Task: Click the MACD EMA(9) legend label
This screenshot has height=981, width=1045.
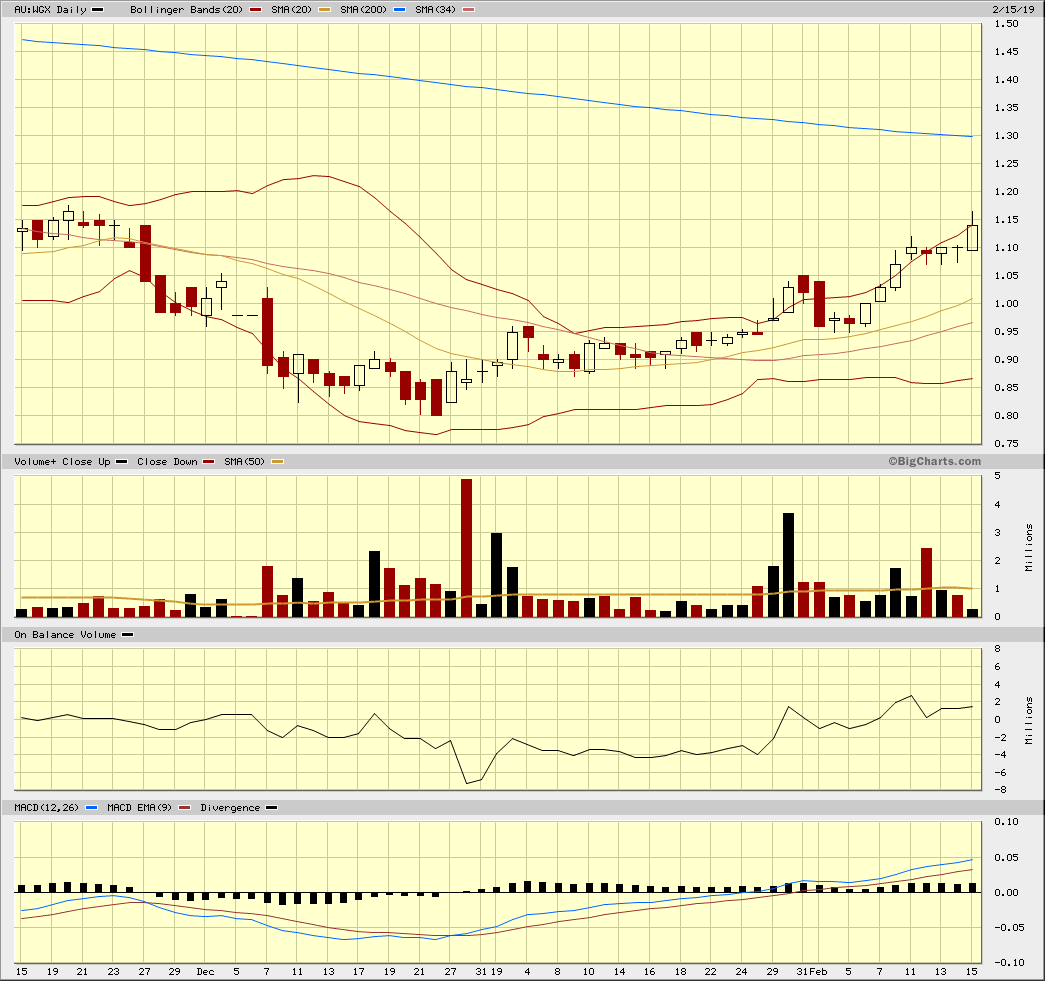Action: click(139, 808)
